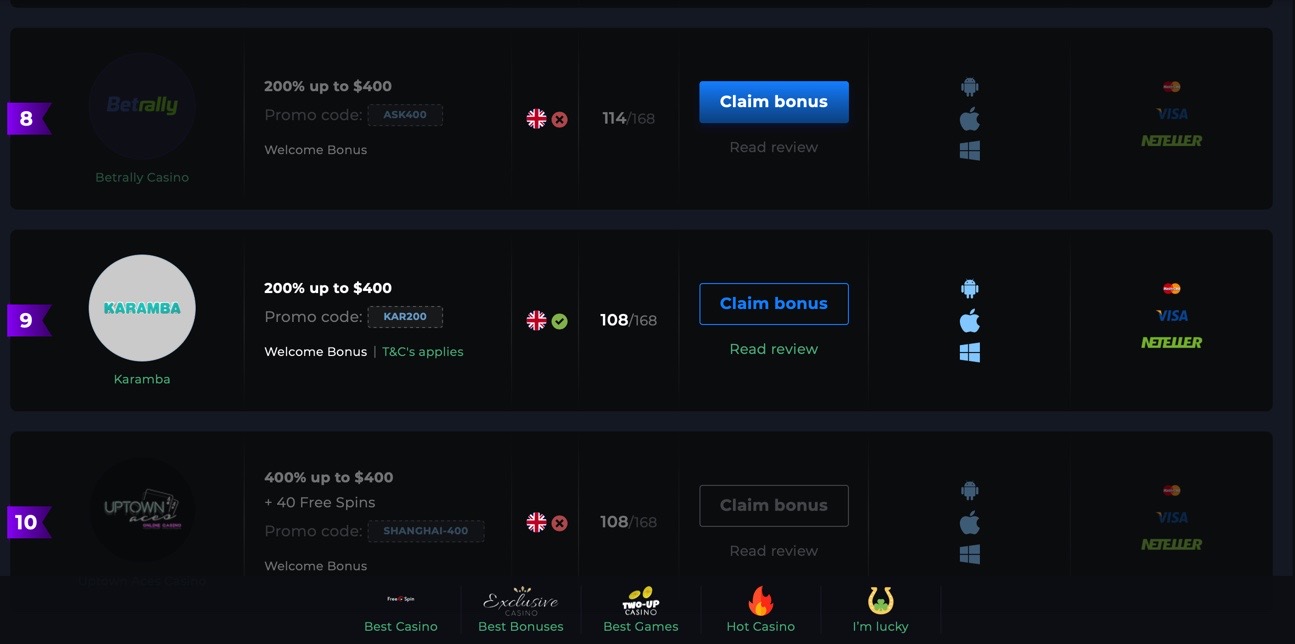Open the Best Bonuses tab
The height and width of the screenshot is (644, 1295).
click(x=521, y=610)
